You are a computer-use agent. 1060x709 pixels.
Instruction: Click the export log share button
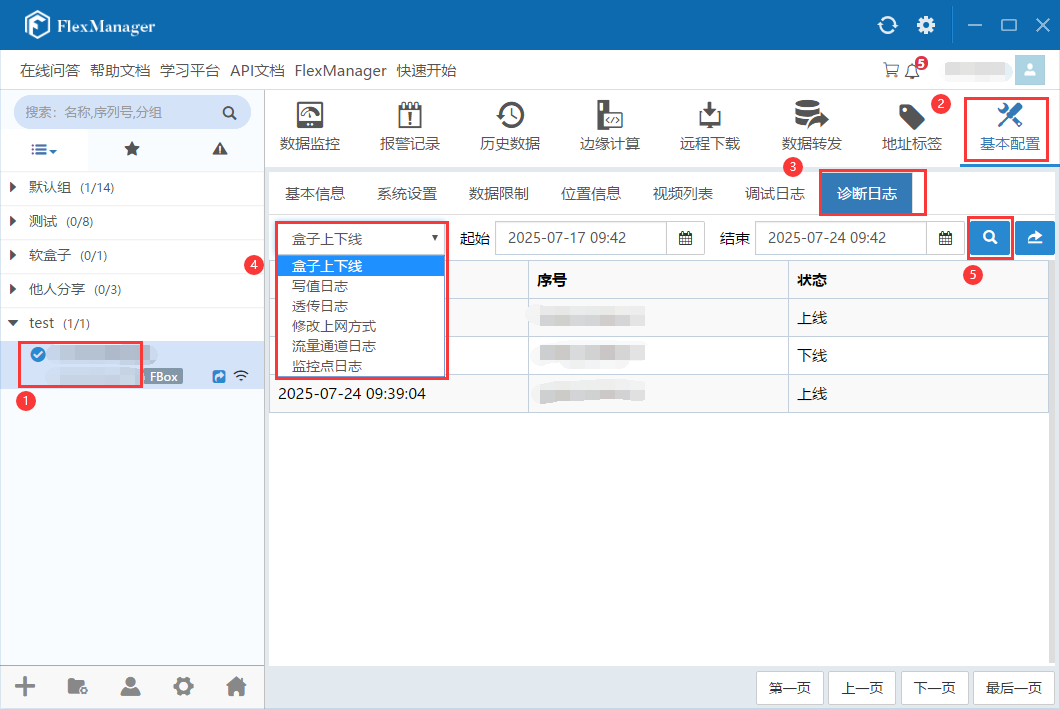pos(1035,238)
